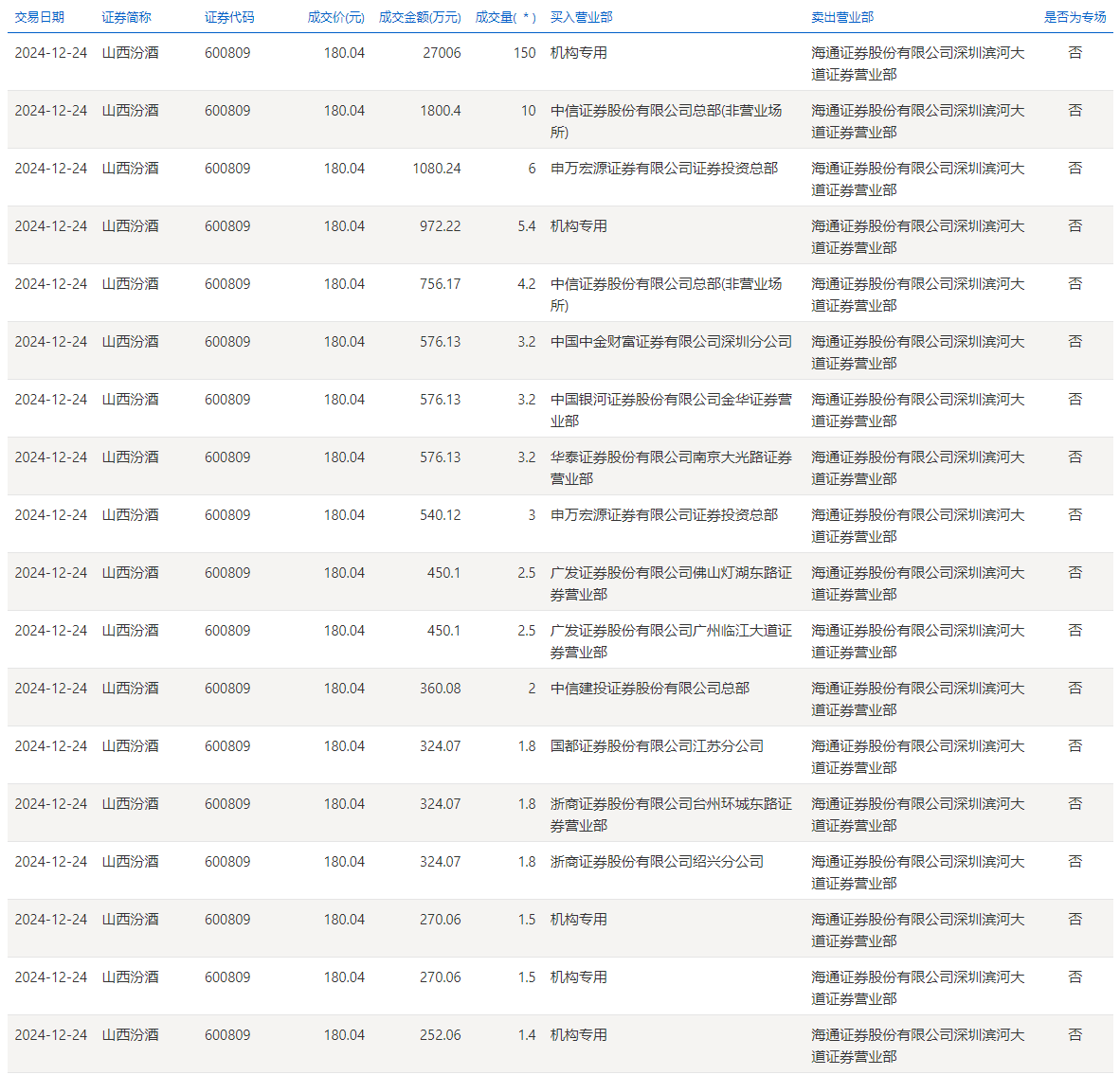
Task: Click 中信证券 buyer in the 756.17 row
Action: pyautogui.click(x=666, y=295)
